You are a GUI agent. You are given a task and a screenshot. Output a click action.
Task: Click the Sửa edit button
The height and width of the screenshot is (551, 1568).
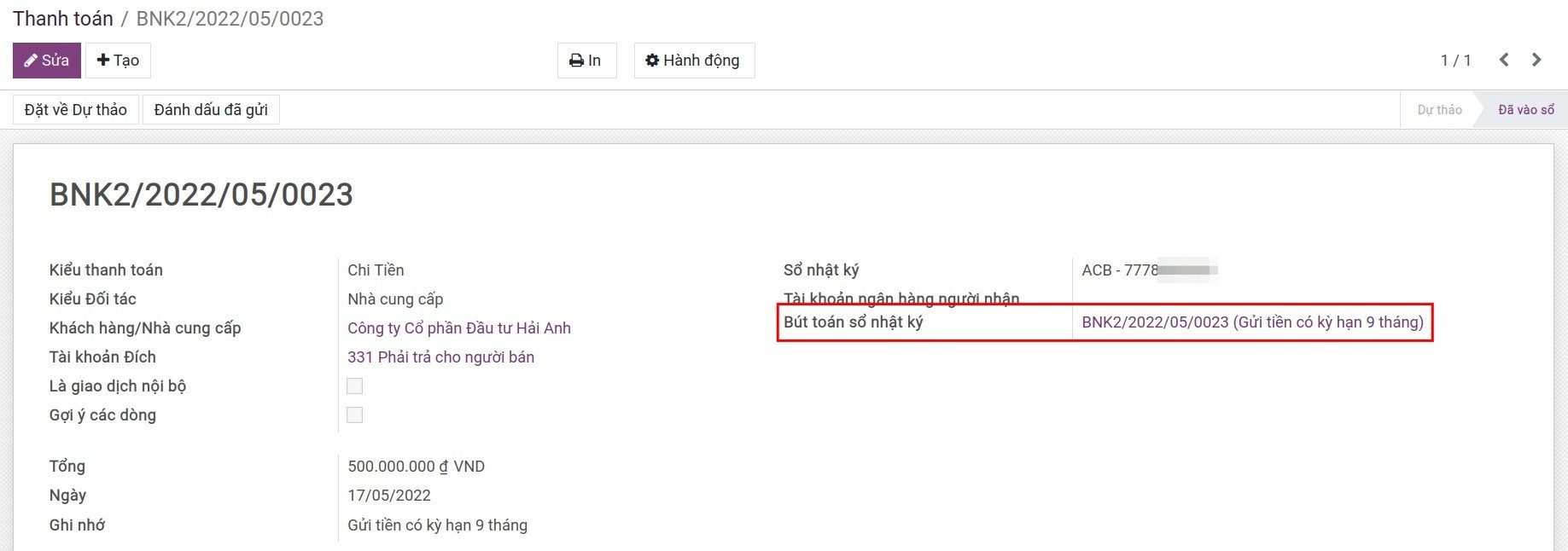47,61
